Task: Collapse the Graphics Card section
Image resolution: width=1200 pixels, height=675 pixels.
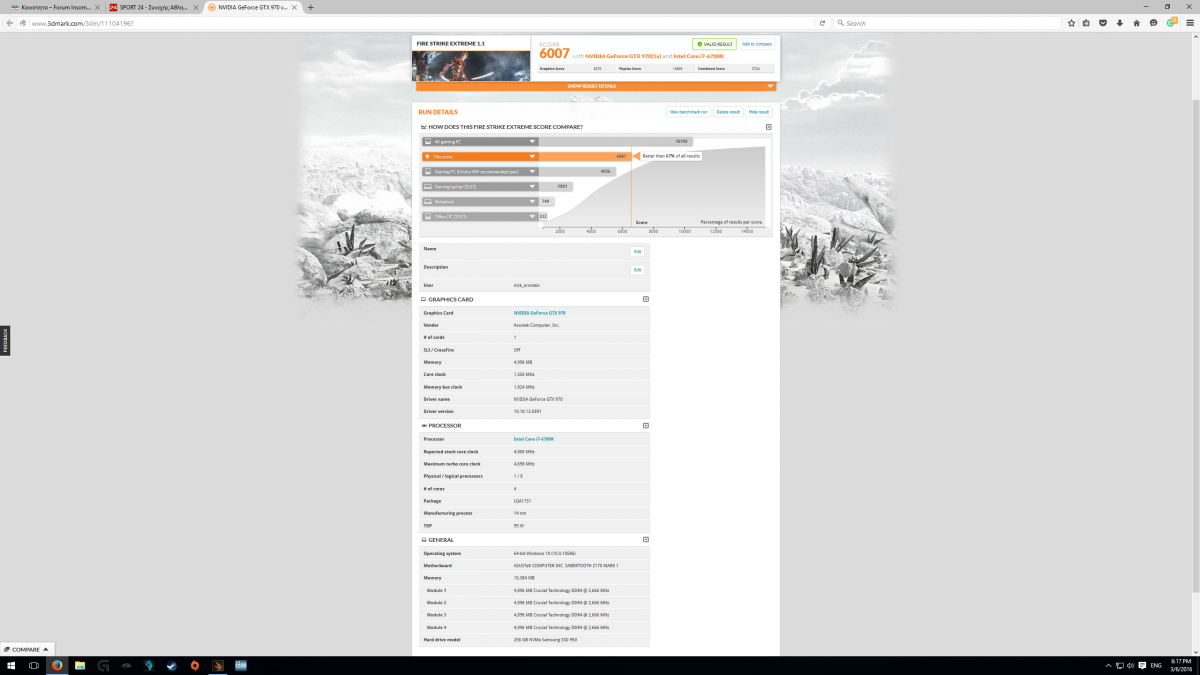Action: point(646,299)
